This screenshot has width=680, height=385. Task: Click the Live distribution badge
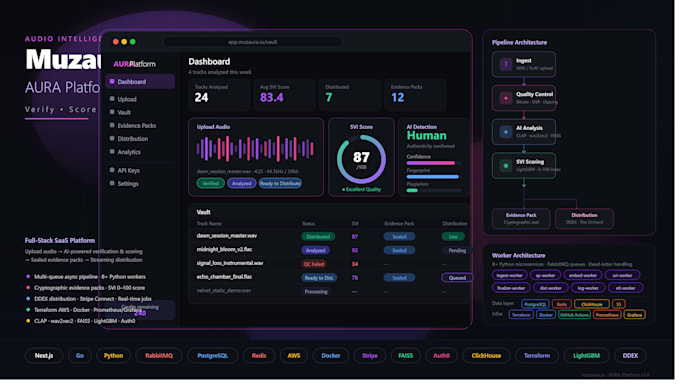453,237
